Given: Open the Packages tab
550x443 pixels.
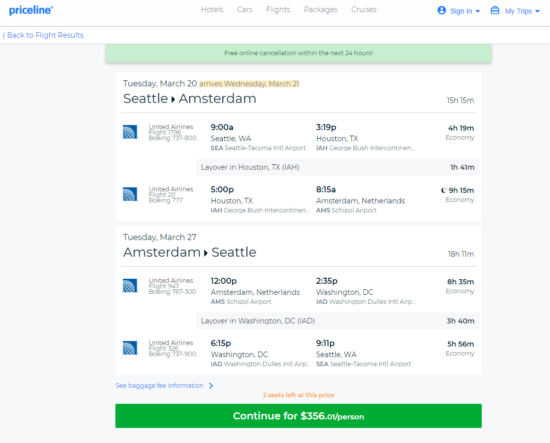Looking at the screenshot, I should tap(321, 9).
